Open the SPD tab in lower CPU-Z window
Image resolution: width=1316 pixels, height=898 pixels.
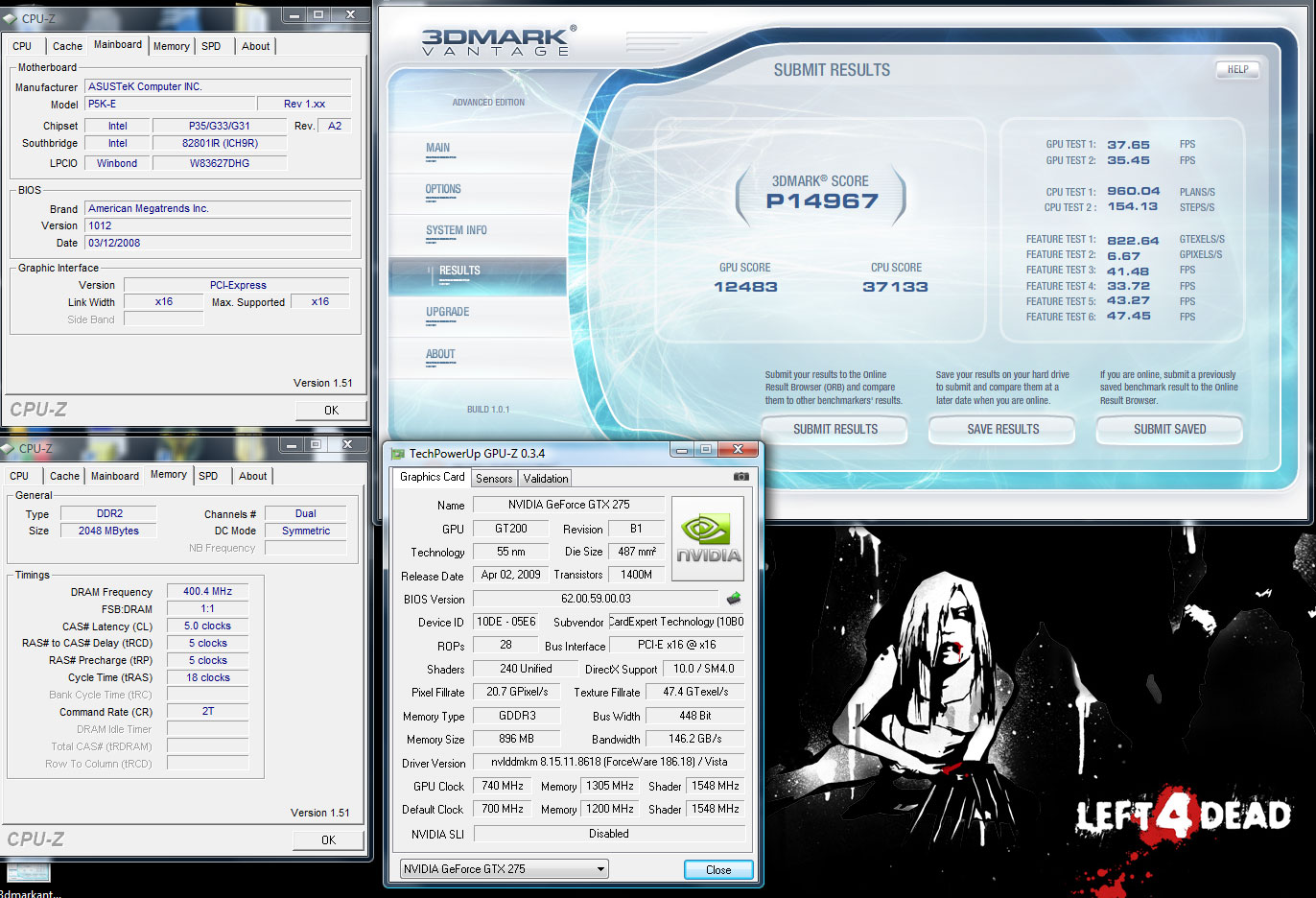[x=208, y=476]
